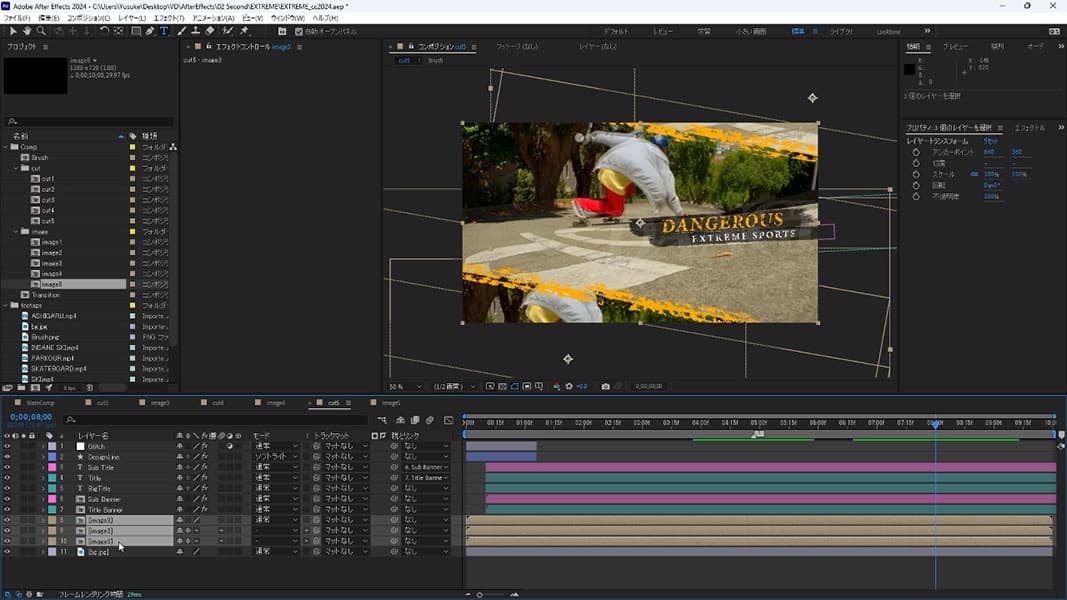Viewport: 1067px width, 600px height.
Task: Select the Hand tool in toolbar
Action: (27, 31)
